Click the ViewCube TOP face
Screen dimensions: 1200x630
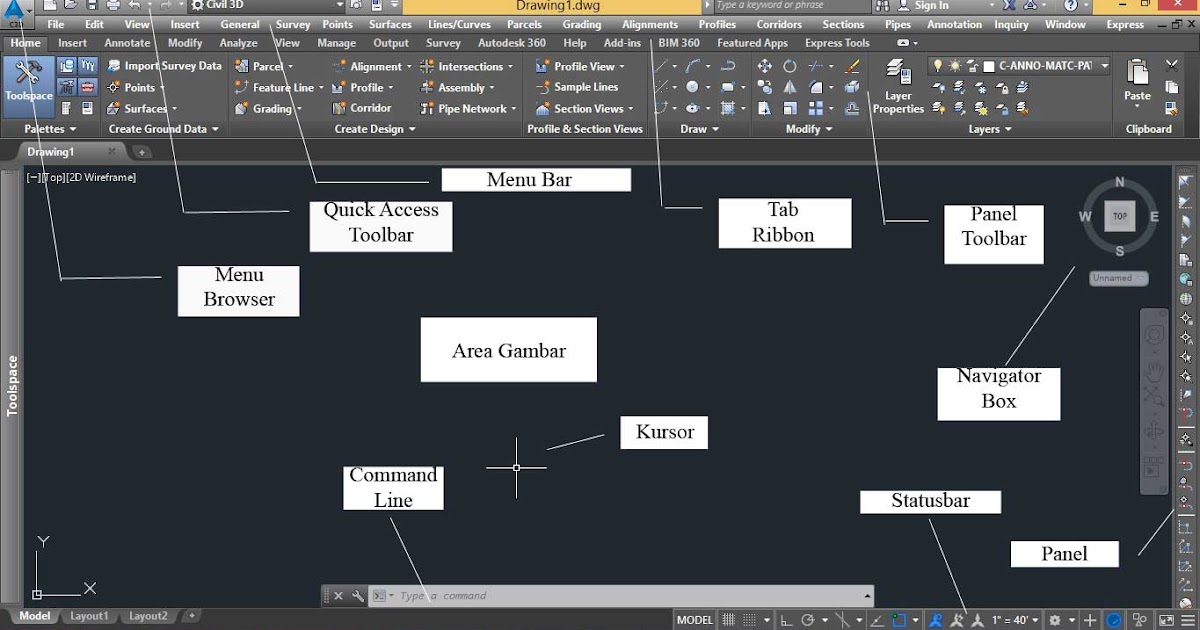click(1120, 216)
